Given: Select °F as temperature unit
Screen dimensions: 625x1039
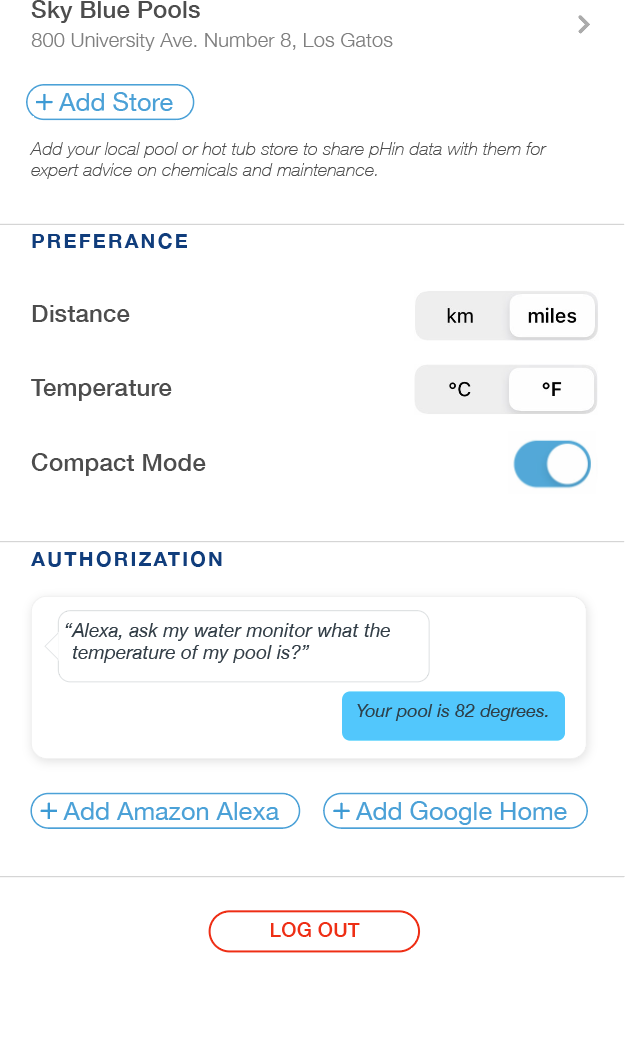Looking at the screenshot, I should tap(552, 390).
